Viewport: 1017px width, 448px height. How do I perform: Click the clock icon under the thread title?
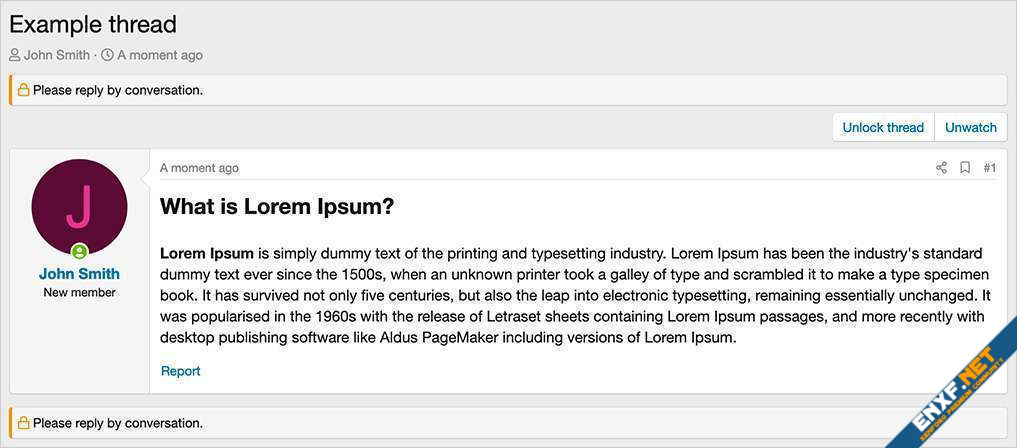(x=107, y=55)
